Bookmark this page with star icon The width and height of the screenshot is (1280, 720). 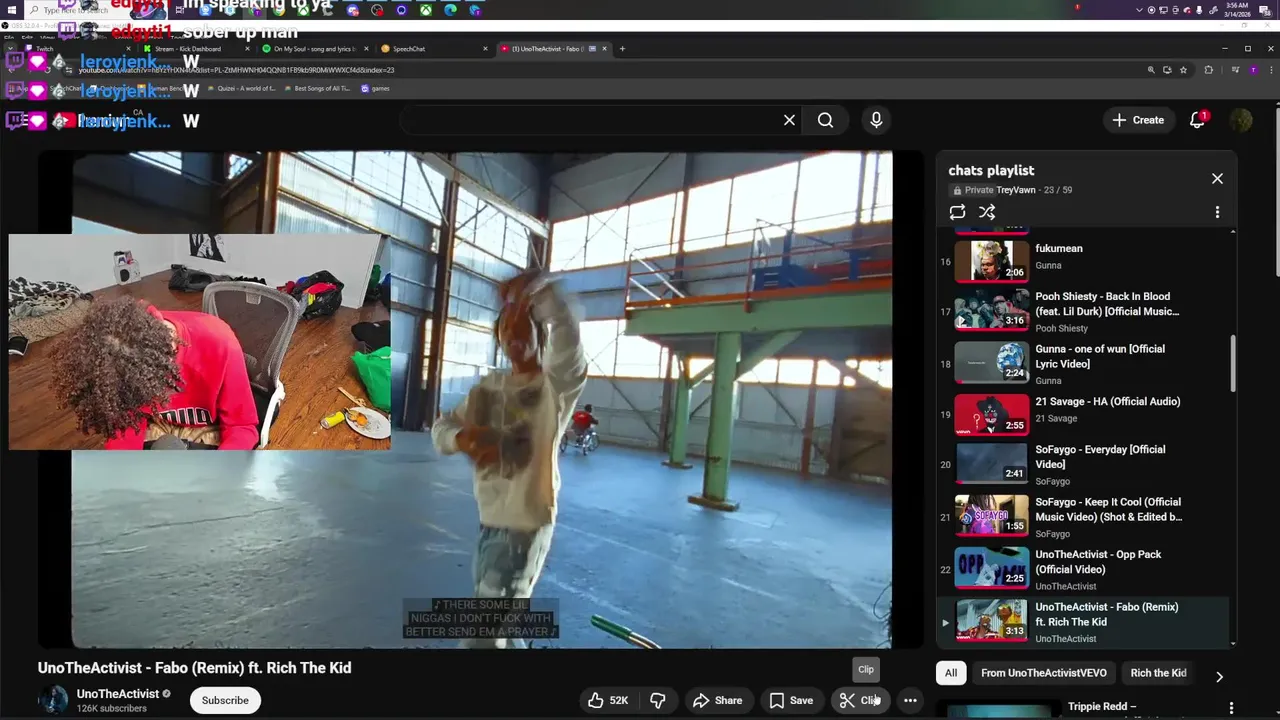point(1183,70)
